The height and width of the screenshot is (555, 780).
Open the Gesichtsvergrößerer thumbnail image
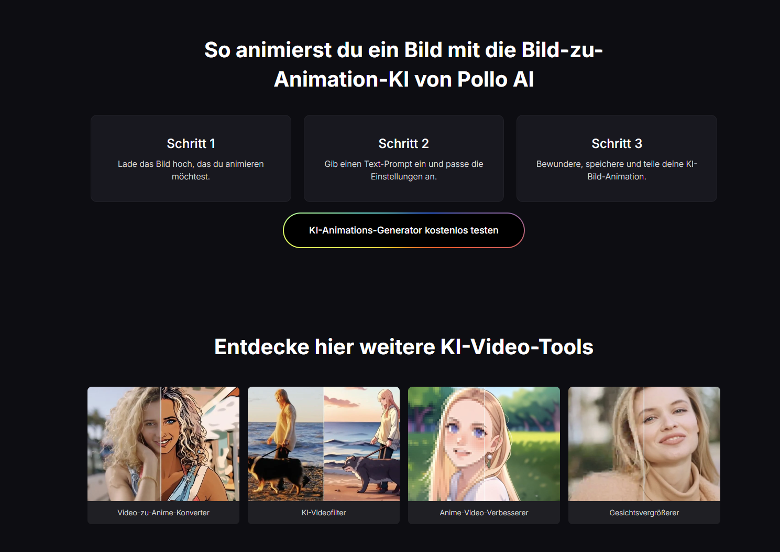coord(643,444)
